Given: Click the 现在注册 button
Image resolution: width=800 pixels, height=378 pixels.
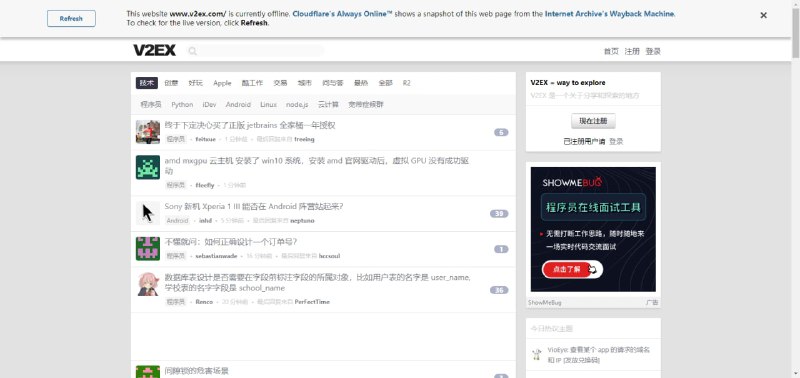Looking at the screenshot, I should pos(593,121).
